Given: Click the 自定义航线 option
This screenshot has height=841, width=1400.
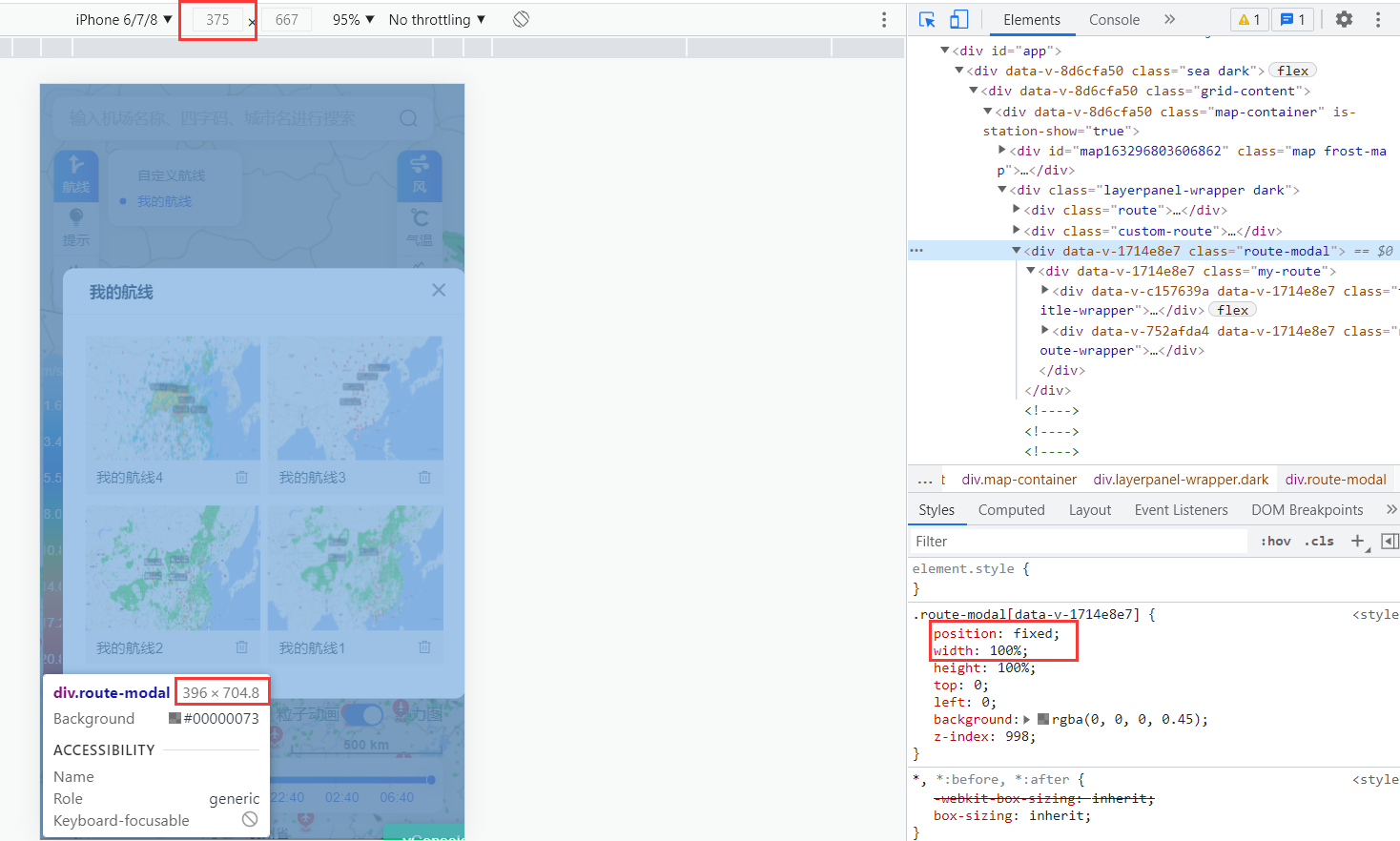Looking at the screenshot, I should click(x=172, y=175).
